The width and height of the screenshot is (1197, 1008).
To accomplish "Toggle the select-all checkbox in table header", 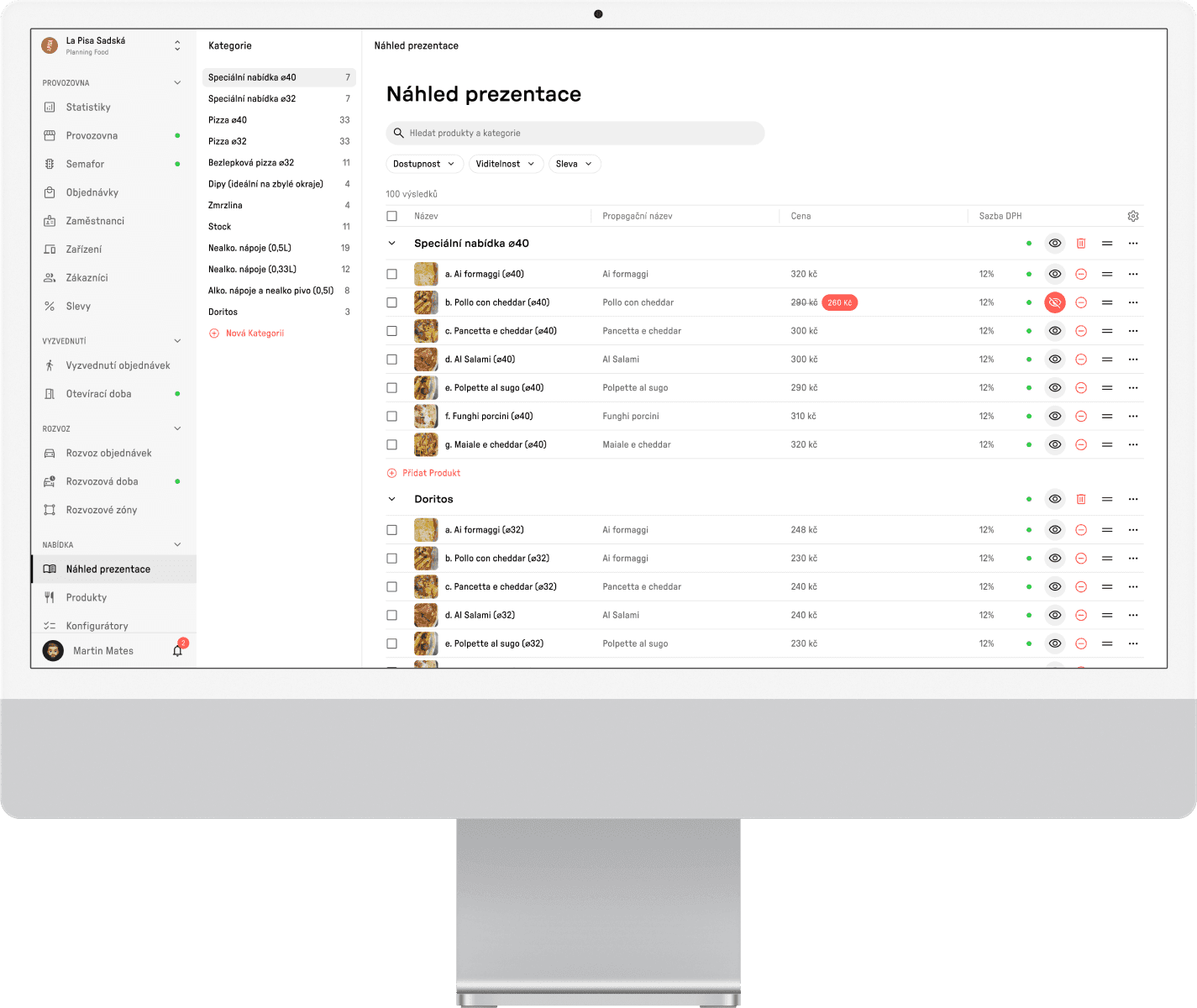I will [391, 216].
